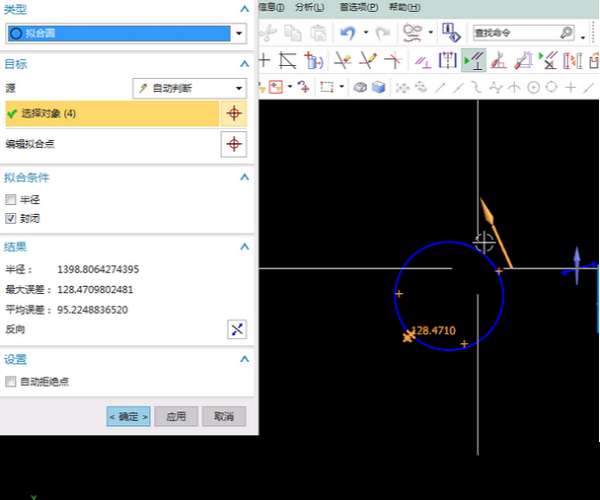Click the undo arrow icon
Screen dimensions: 600x500
[x=346, y=33]
